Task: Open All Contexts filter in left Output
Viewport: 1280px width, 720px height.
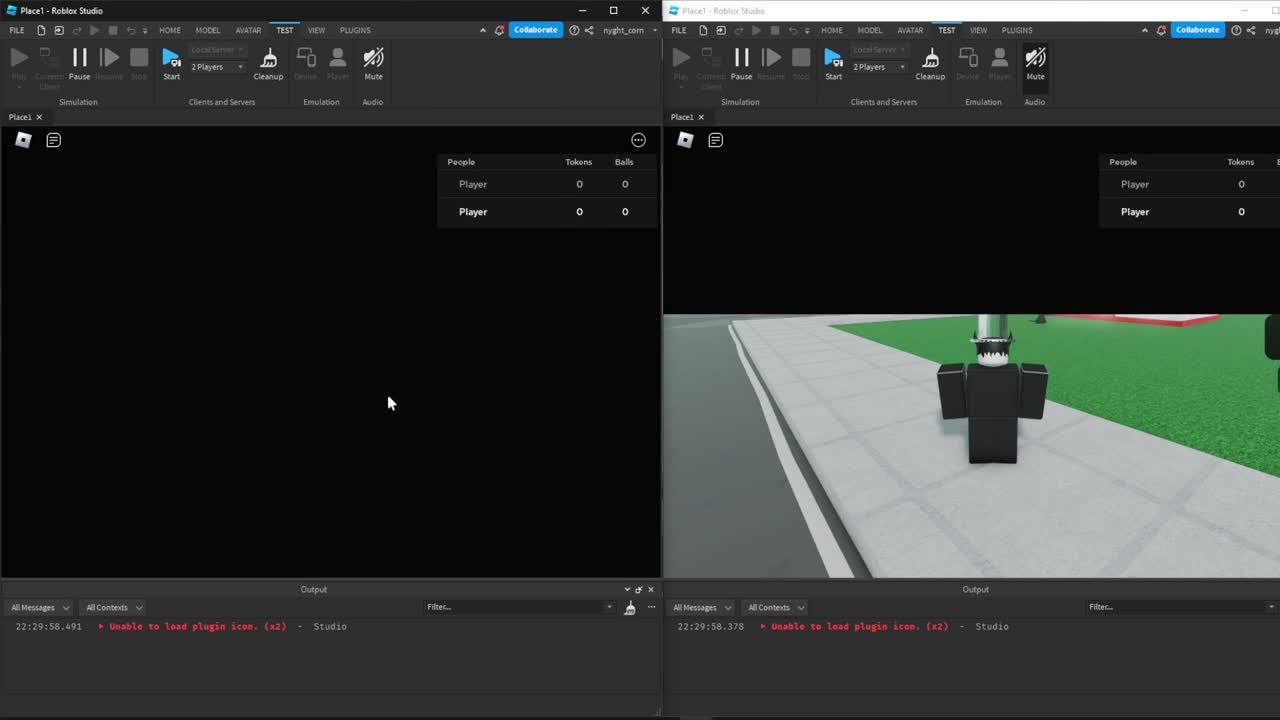Action: coord(111,607)
